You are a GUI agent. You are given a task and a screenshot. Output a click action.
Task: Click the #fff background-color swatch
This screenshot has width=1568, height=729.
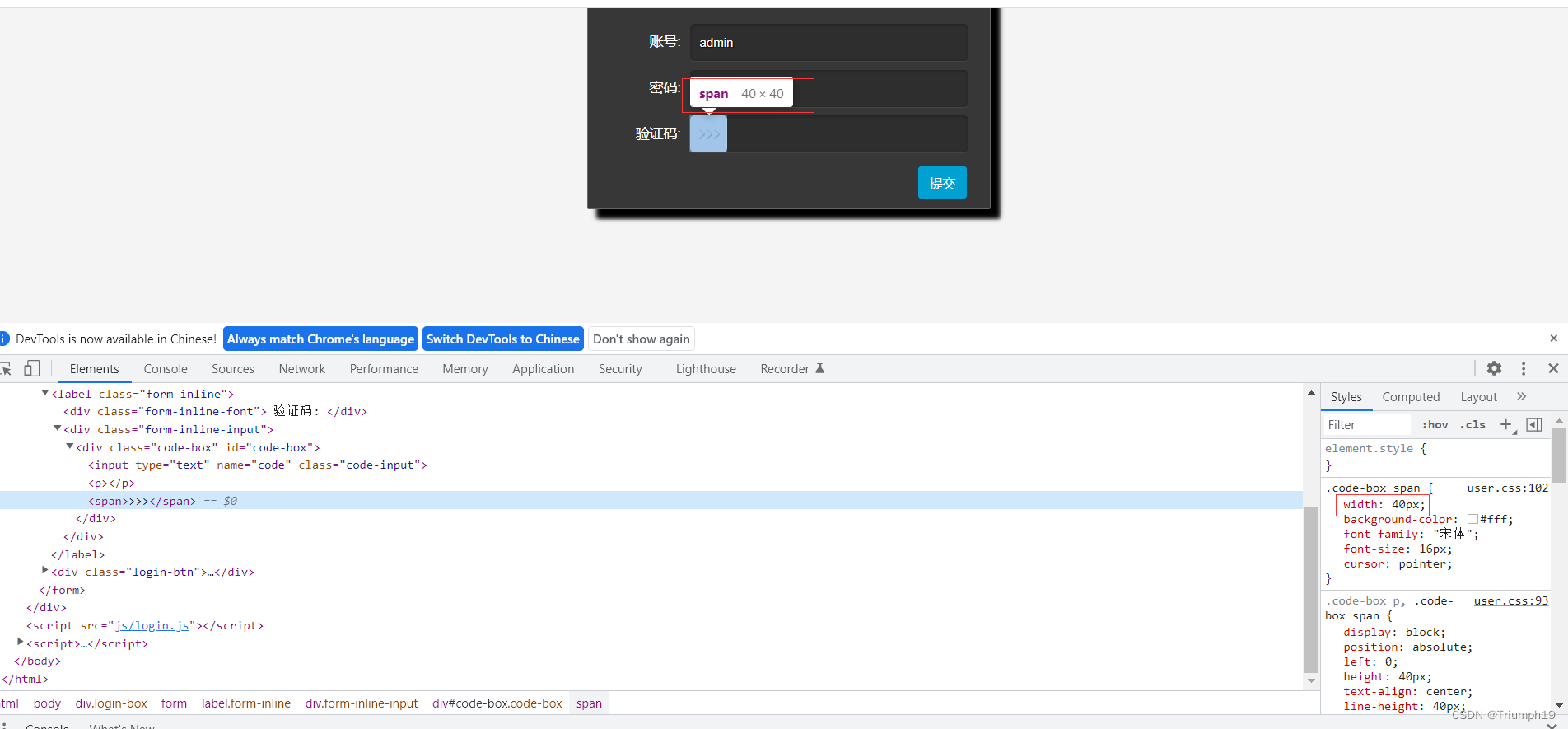[1472, 519]
